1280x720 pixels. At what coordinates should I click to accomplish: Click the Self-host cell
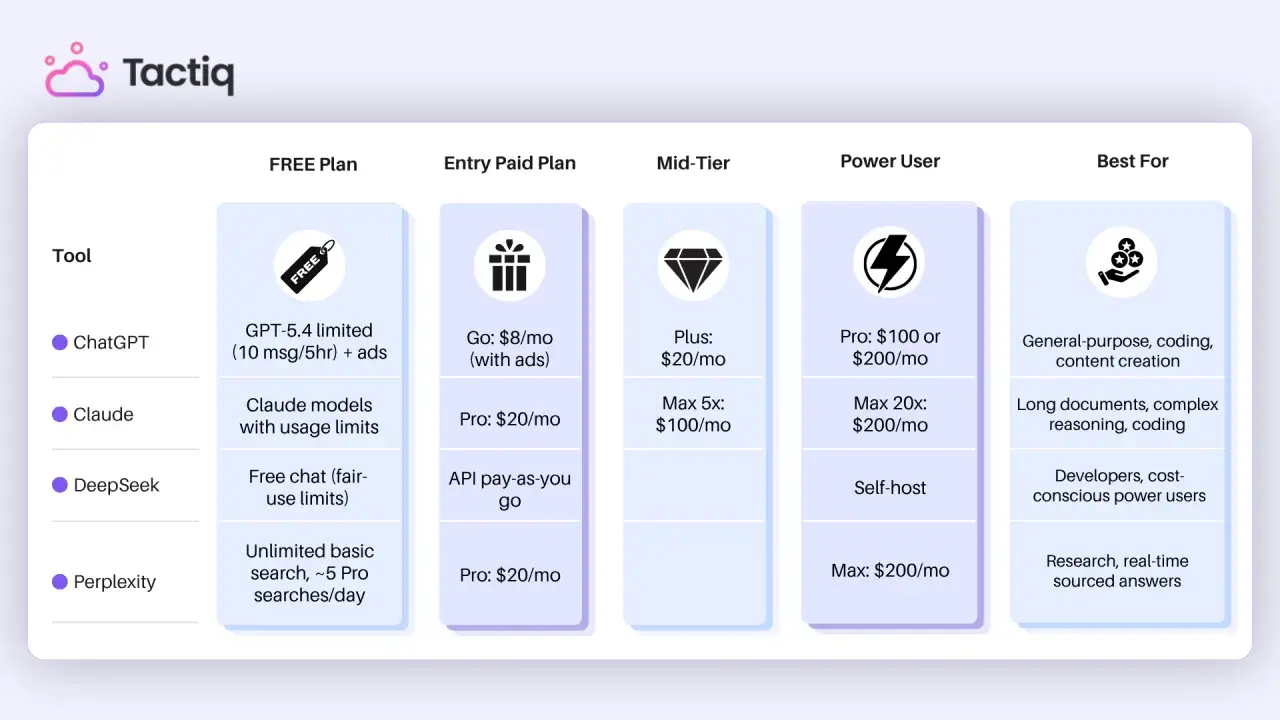(x=889, y=488)
